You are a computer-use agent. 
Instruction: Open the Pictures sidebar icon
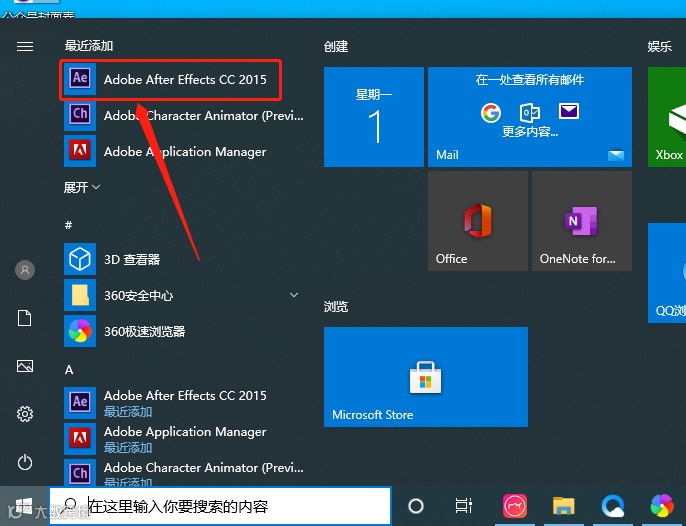24,366
